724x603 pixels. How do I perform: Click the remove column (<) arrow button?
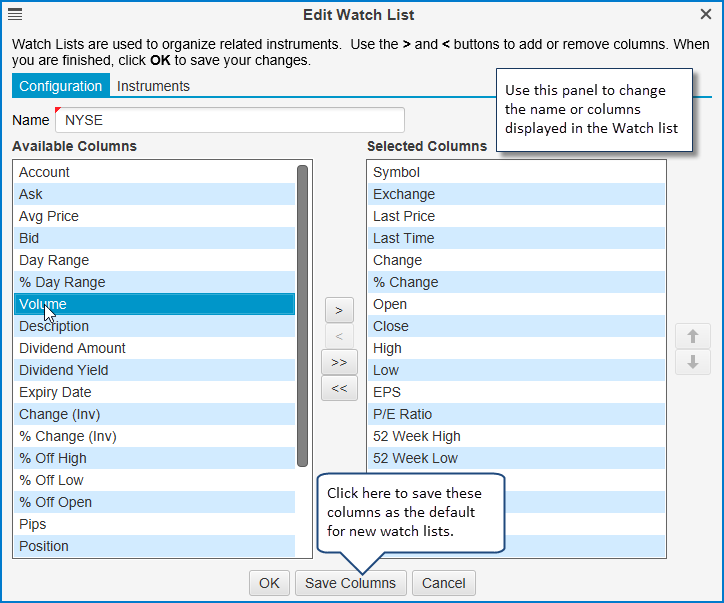(x=339, y=337)
